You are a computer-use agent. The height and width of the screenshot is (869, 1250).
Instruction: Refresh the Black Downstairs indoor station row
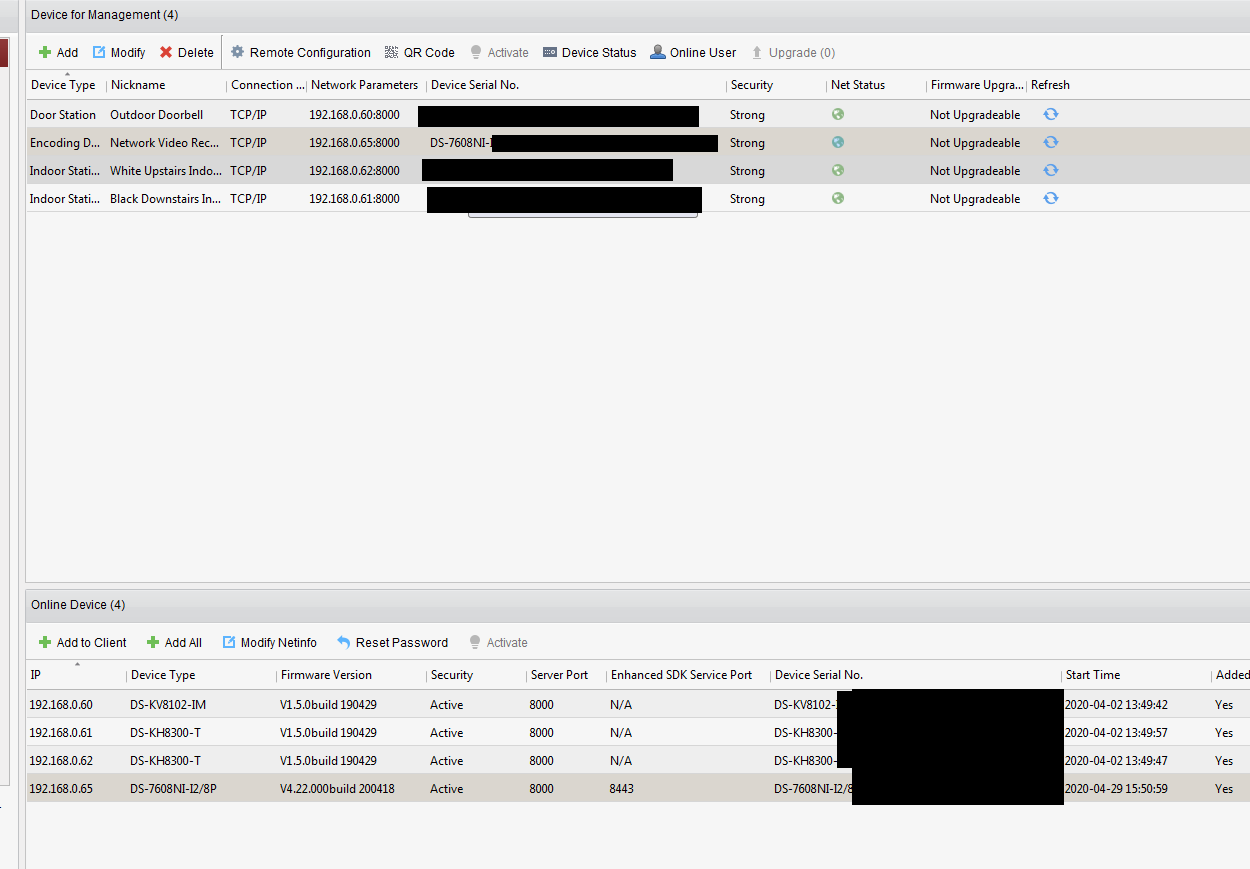1050,199
